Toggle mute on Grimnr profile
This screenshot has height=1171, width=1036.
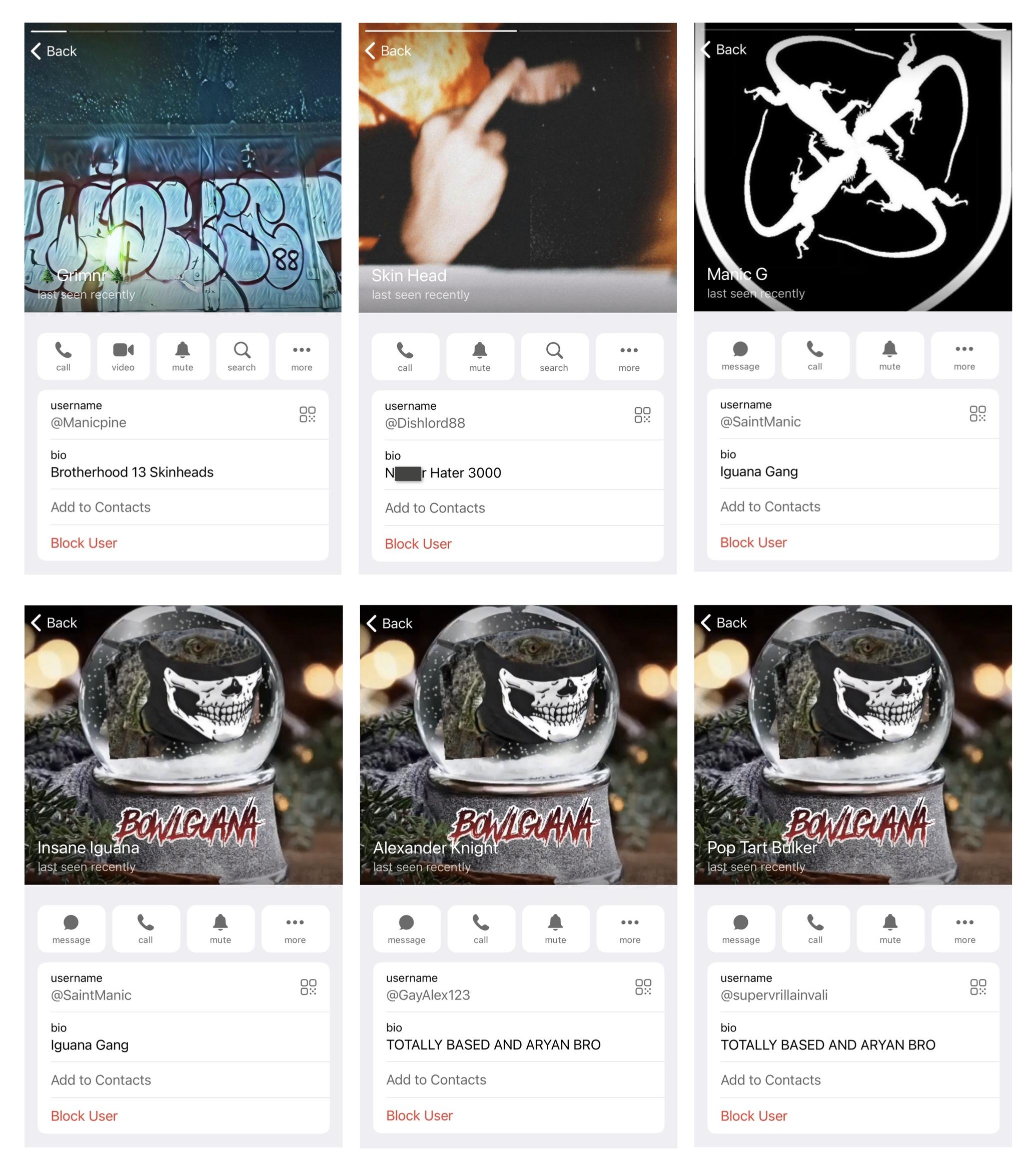click(183, 356)
